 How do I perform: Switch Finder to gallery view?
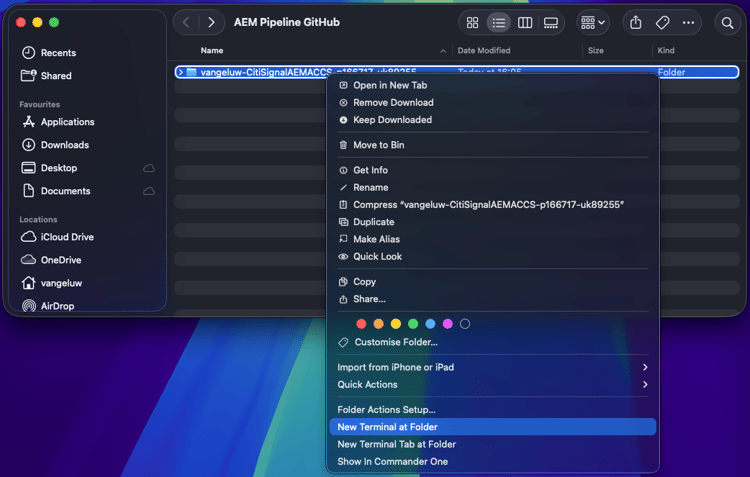click(x=551, y=22)
